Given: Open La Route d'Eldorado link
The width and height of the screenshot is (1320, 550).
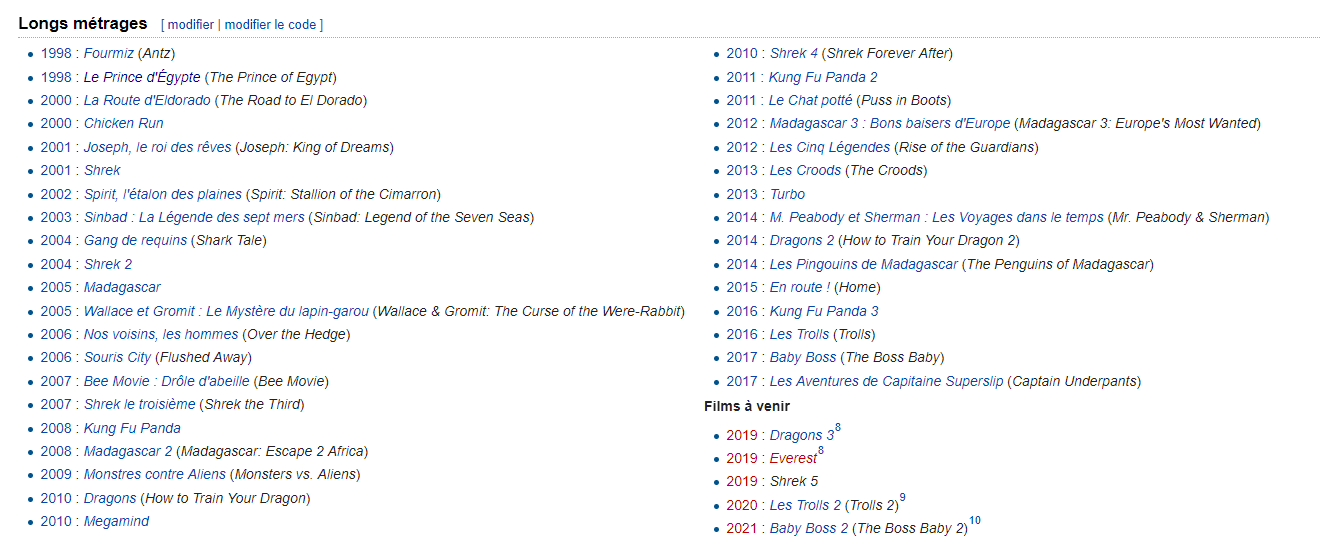Looking at the screenshot, I should [147, 100].
